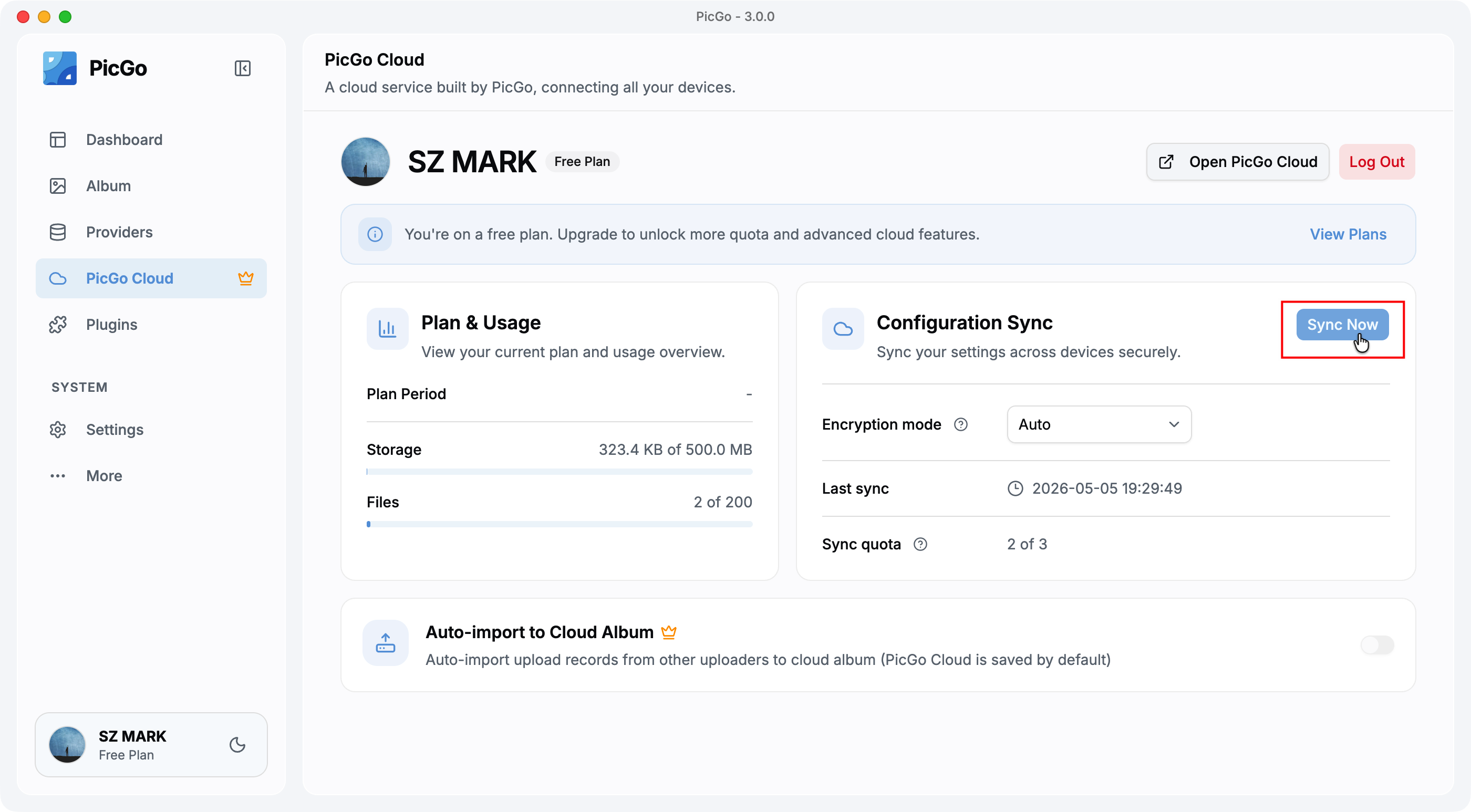1471x812 pixels.
Task: Enable the Auto-import to Cloud Album switch
Action: point(1377,646)
